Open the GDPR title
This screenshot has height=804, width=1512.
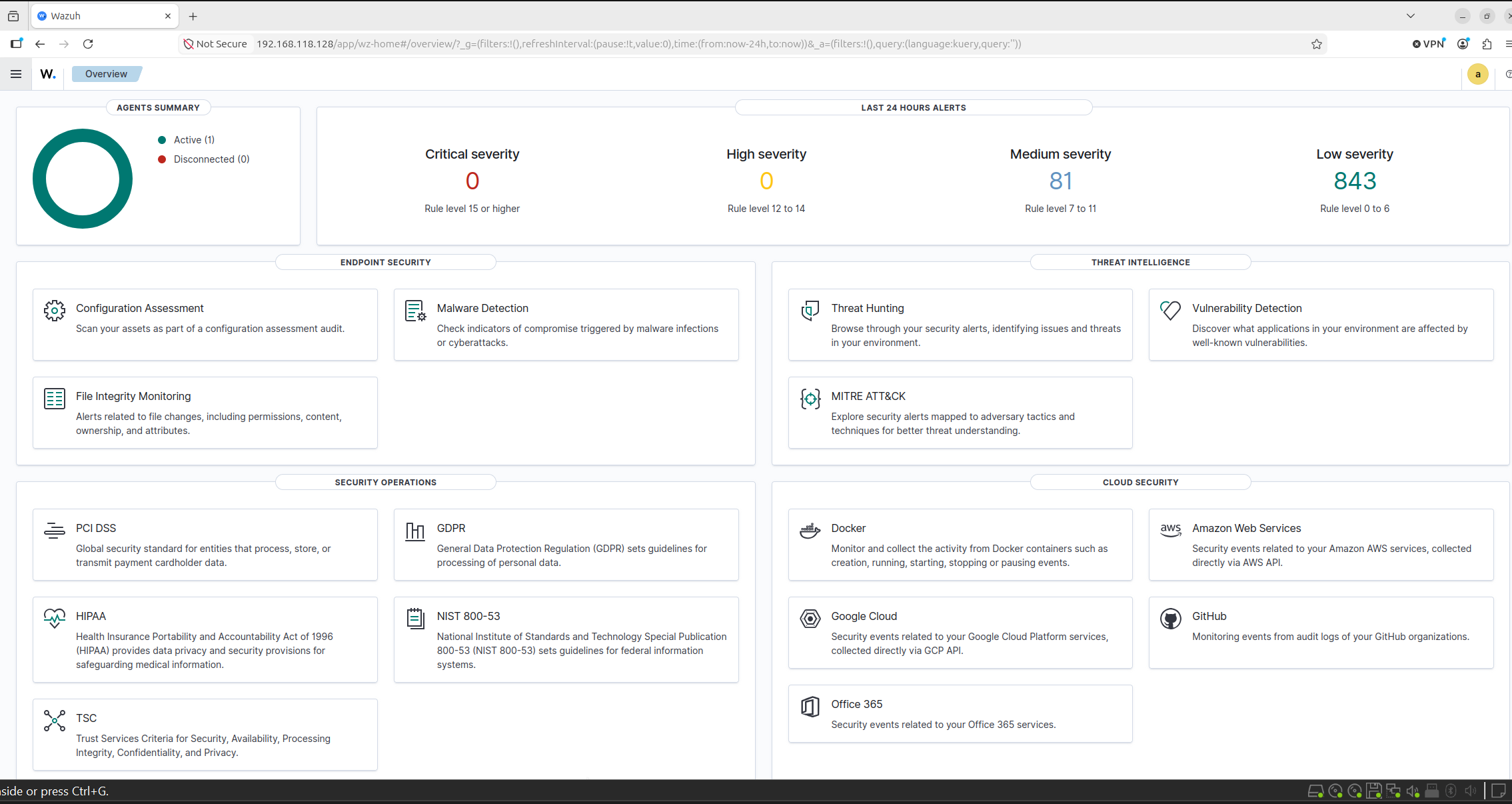451,528
